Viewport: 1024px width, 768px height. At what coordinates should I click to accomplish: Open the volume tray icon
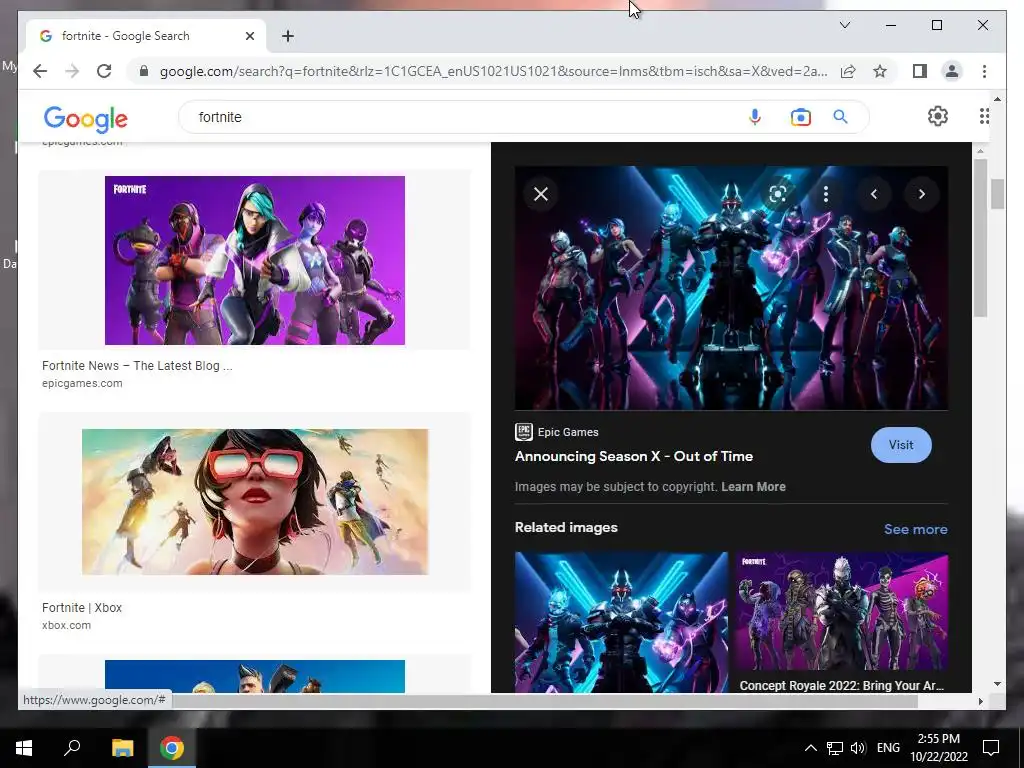click(x=858, y=748)
